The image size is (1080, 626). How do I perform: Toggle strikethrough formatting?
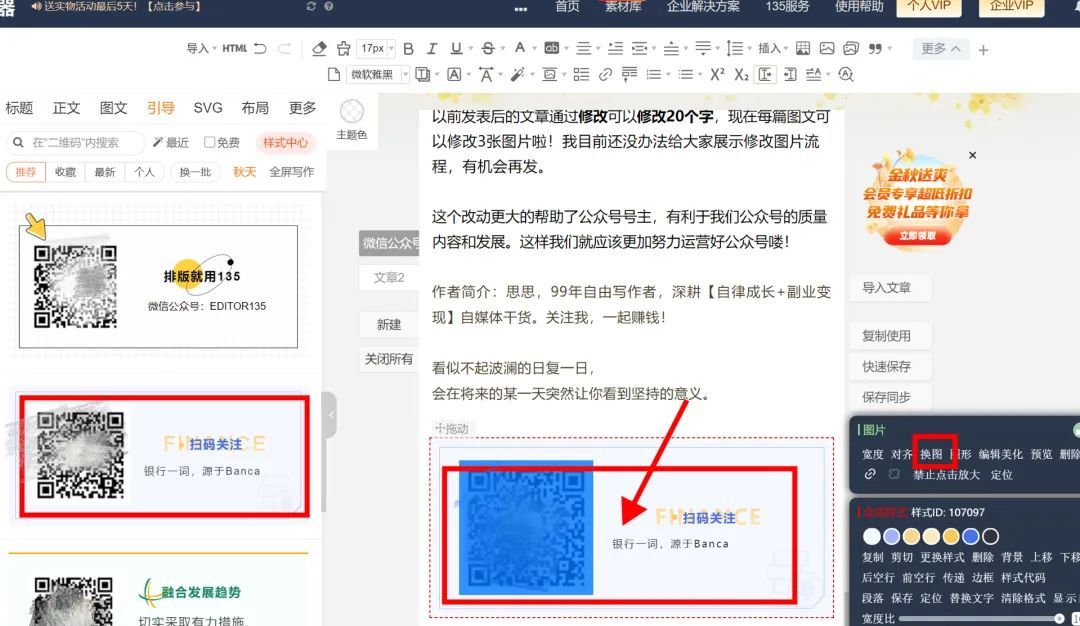pyautogui.click(x=488, y=48)
